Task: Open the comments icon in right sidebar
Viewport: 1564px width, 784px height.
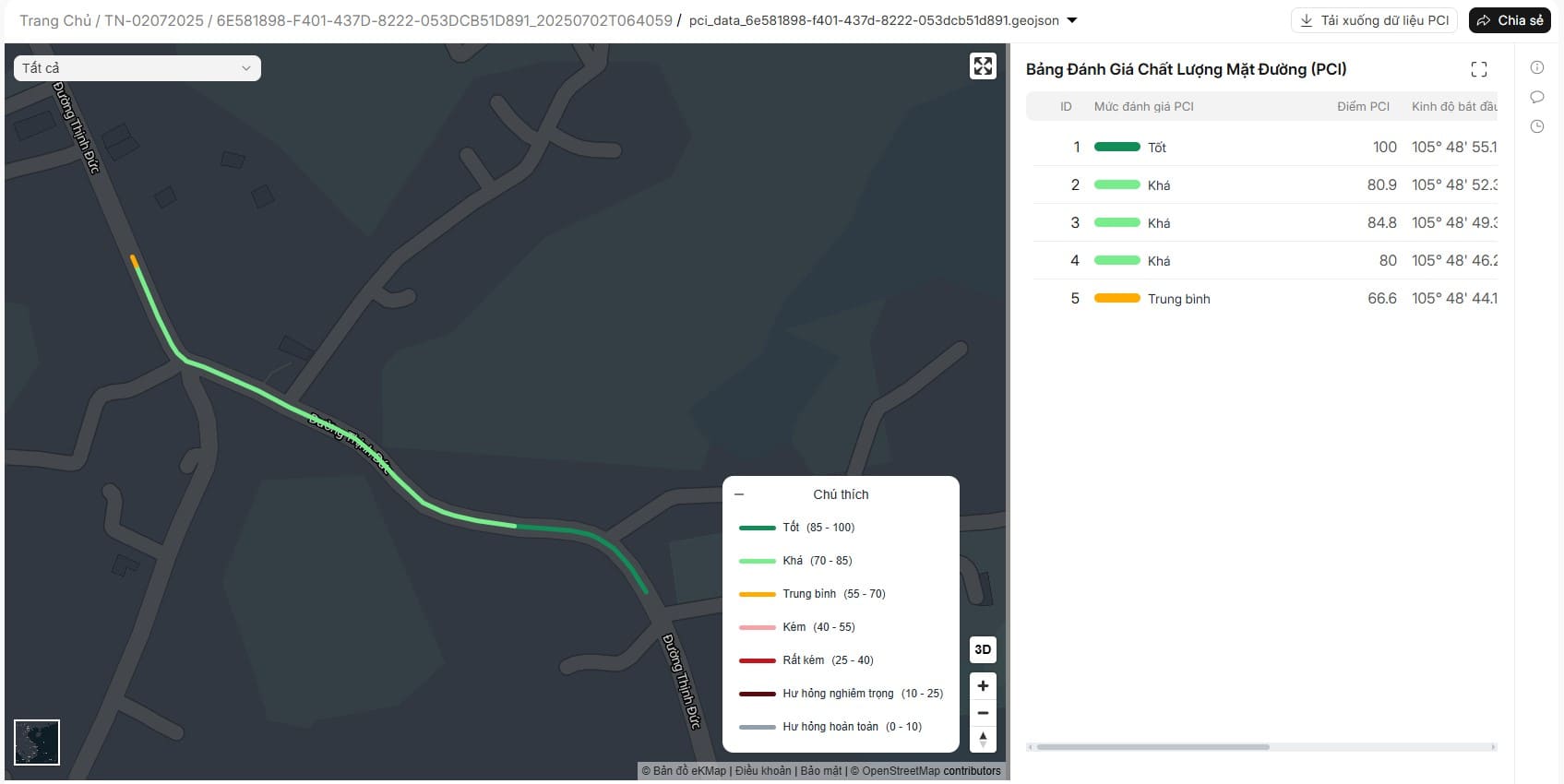Action: pyautogui.click(x=1536, y=97)
